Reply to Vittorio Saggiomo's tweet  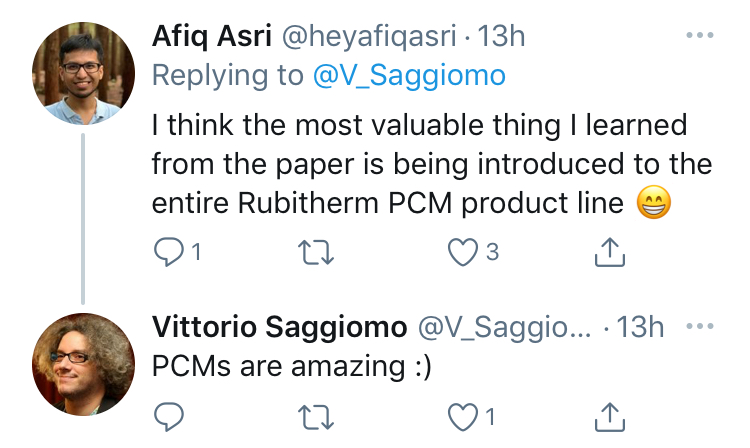click(167, 415)
